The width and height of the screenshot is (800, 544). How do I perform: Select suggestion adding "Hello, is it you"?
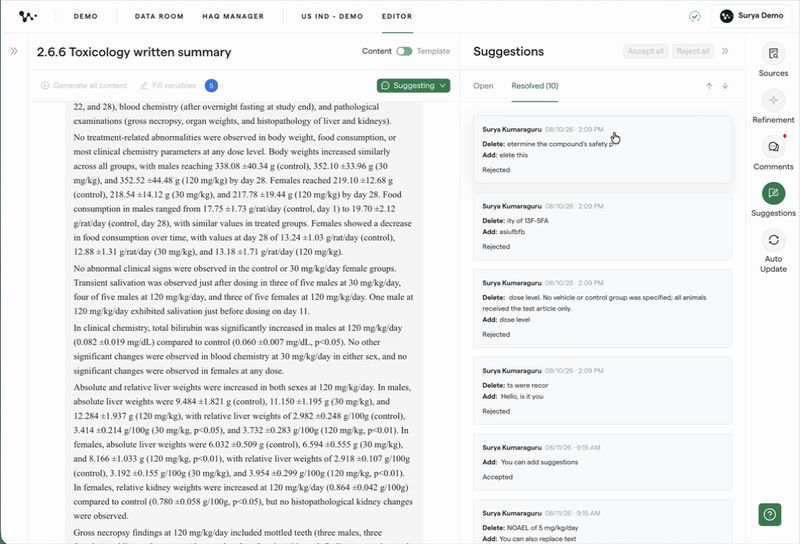pyautogui.click(x=603, y=390)
